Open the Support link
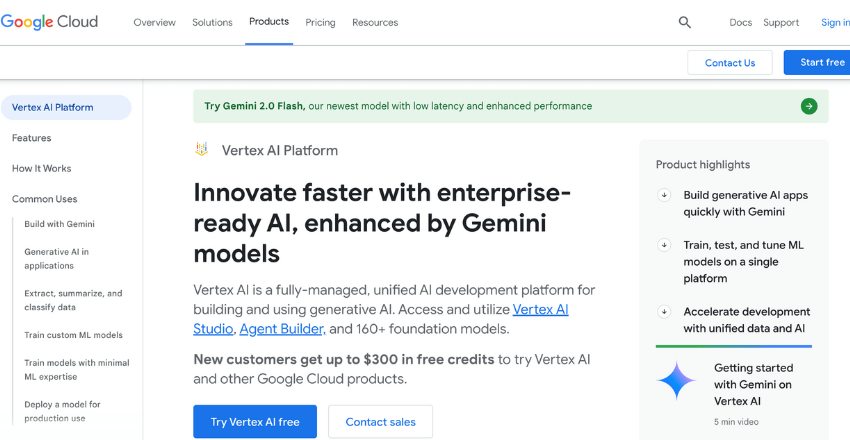 (x=781, y=22)
